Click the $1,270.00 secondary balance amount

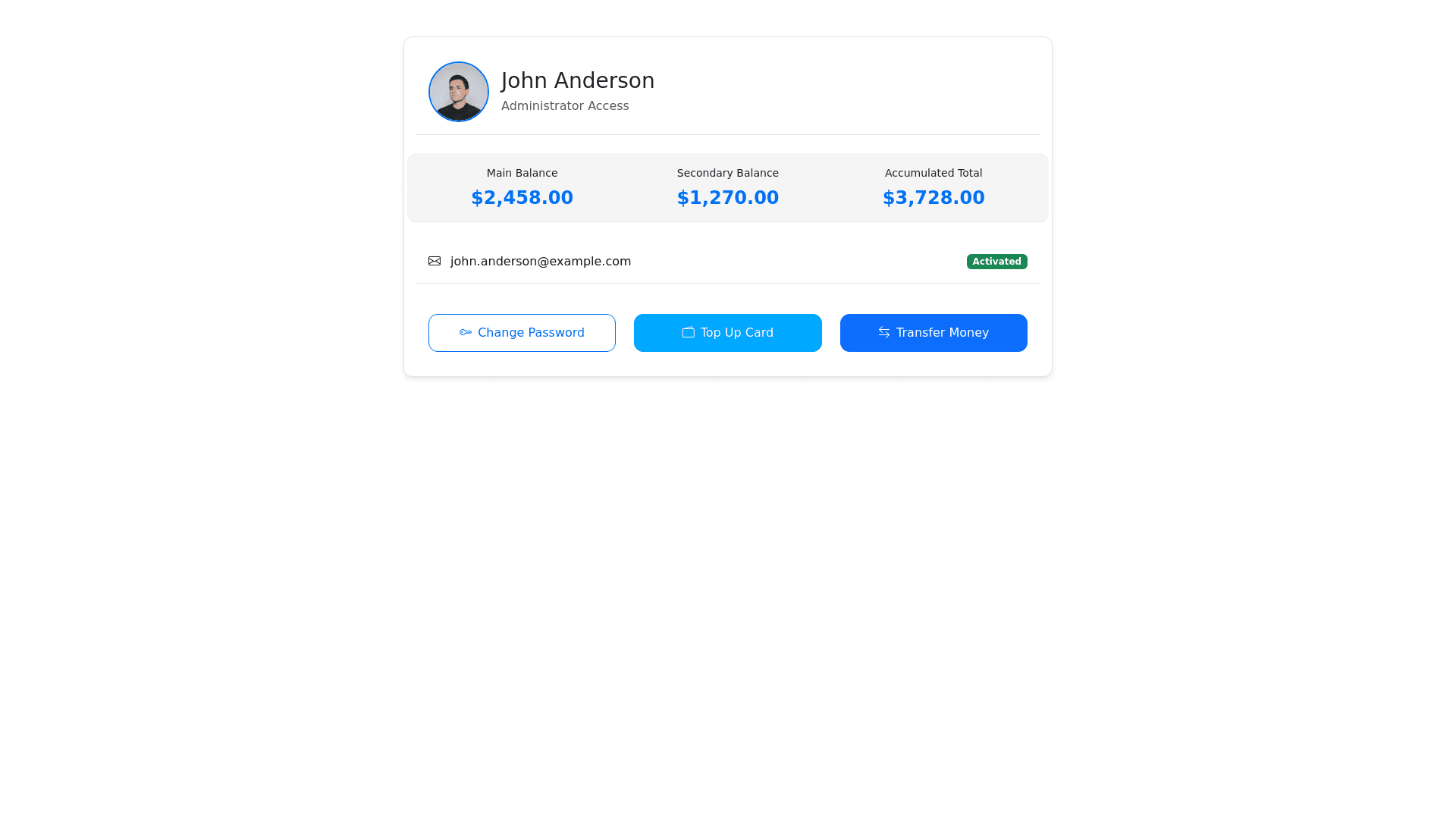pyautogui.click(x=727, y=198)
